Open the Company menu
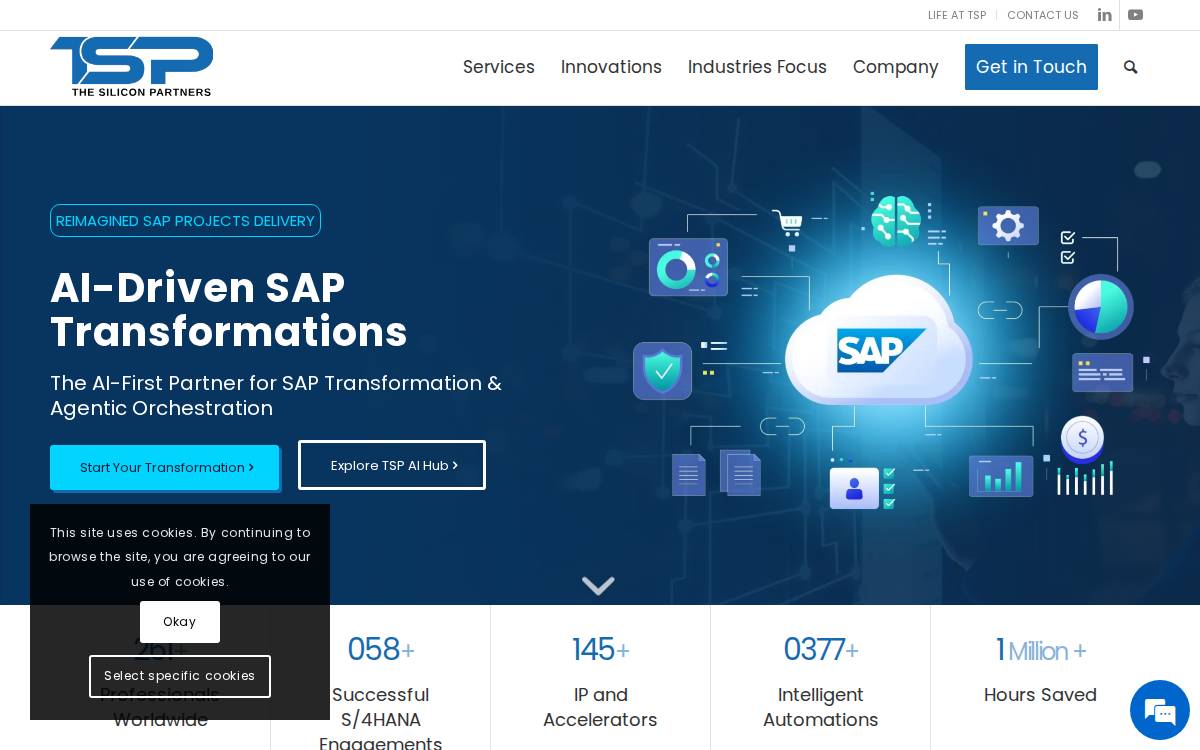This screenshot has height=750, width=1200. point(896,67)
